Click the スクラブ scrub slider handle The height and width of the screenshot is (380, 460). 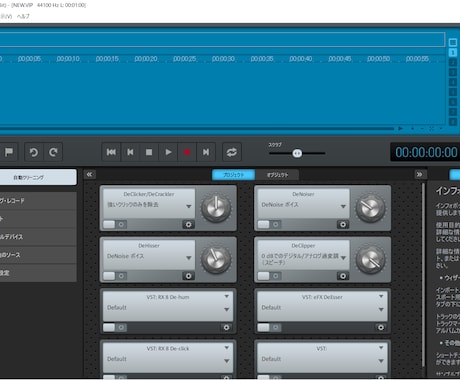[297, 153]
